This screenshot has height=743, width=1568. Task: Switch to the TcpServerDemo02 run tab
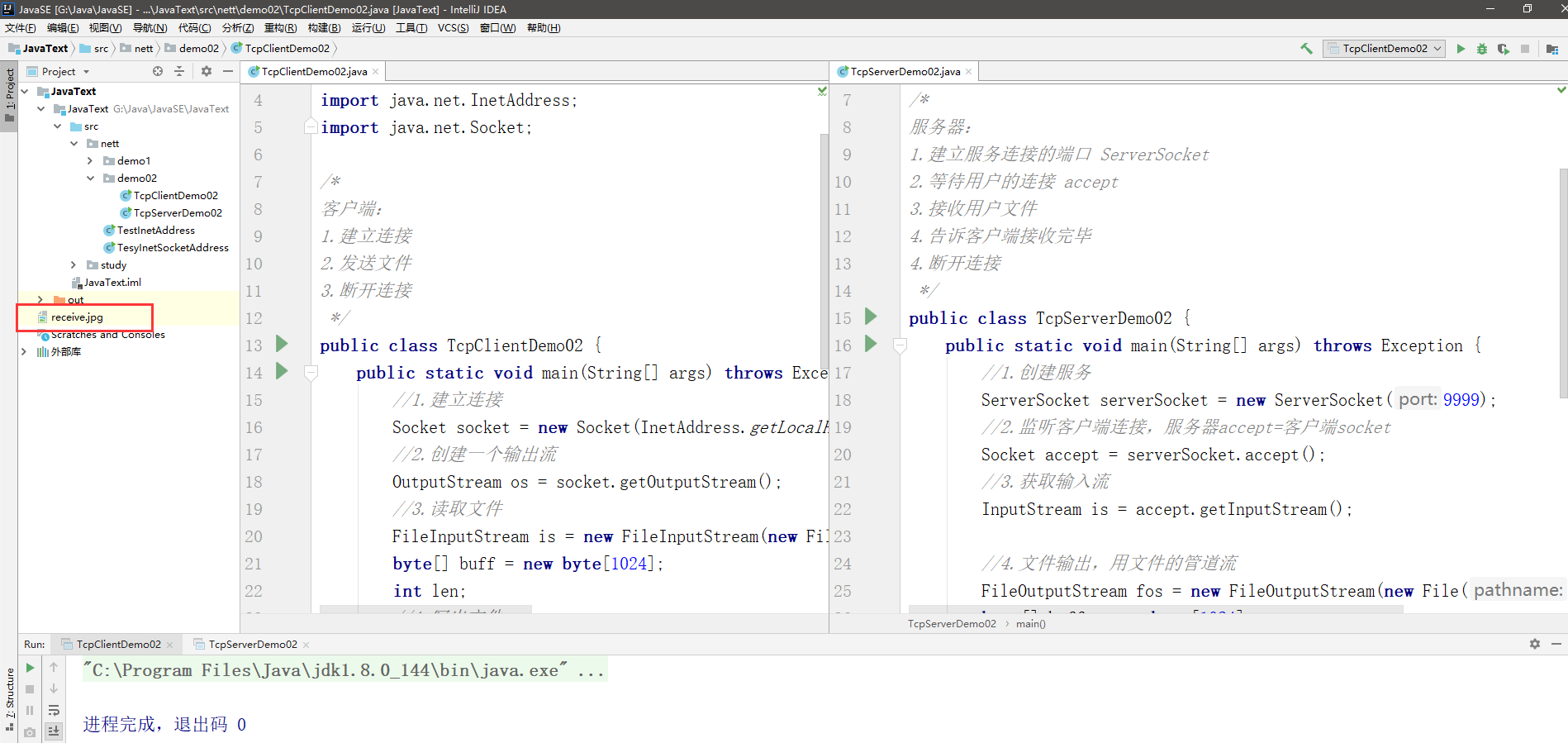(x=253, y=645)
